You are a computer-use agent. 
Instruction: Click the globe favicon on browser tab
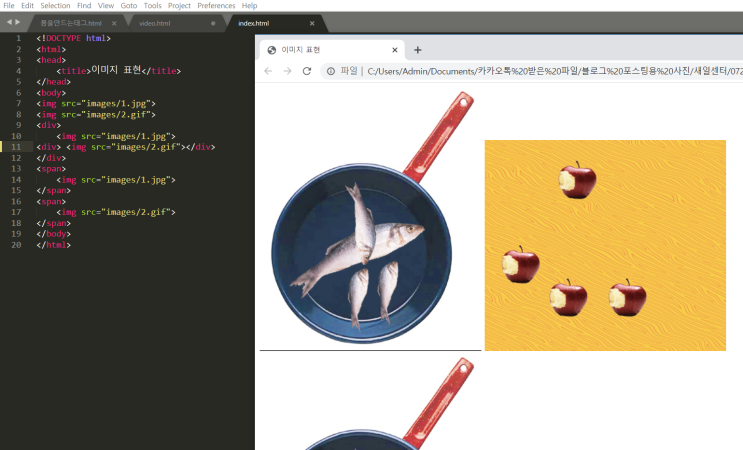pos(272,50)
